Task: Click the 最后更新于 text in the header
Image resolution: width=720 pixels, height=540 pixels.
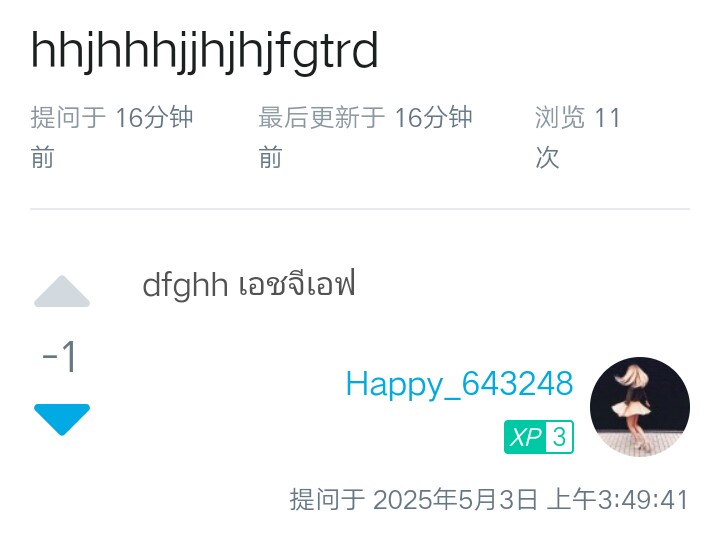Action: point(321,117)
